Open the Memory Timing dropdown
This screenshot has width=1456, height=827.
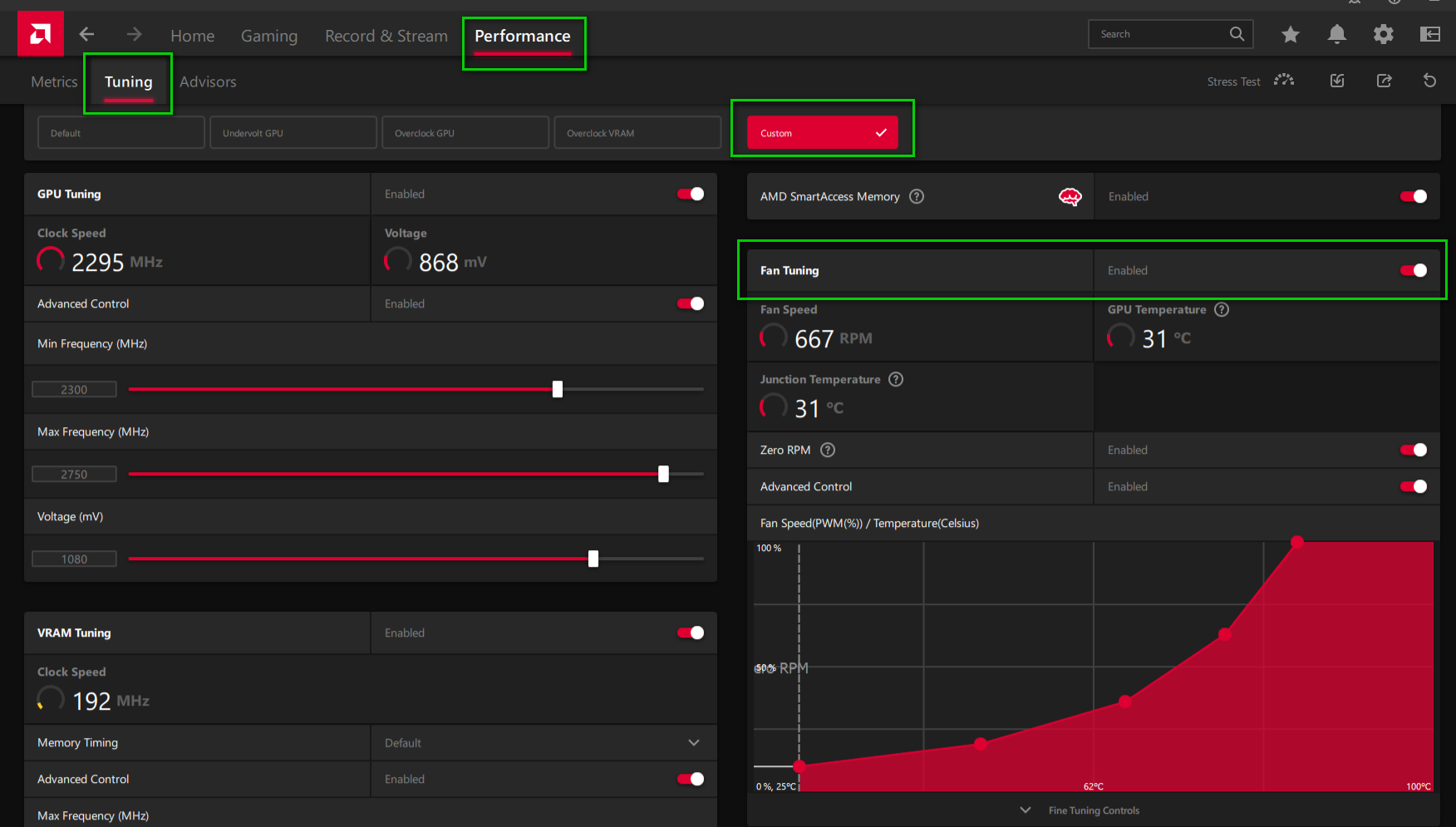[544, 743]
